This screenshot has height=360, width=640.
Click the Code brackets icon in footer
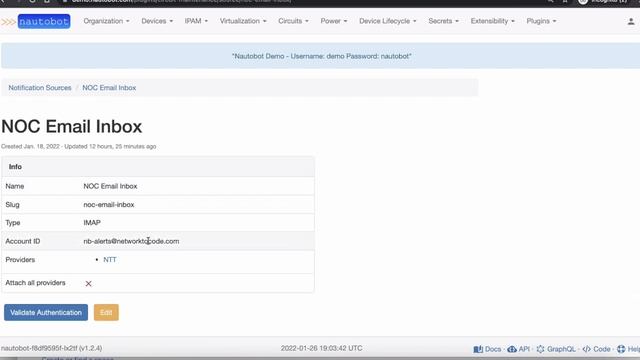click(587, 349)
